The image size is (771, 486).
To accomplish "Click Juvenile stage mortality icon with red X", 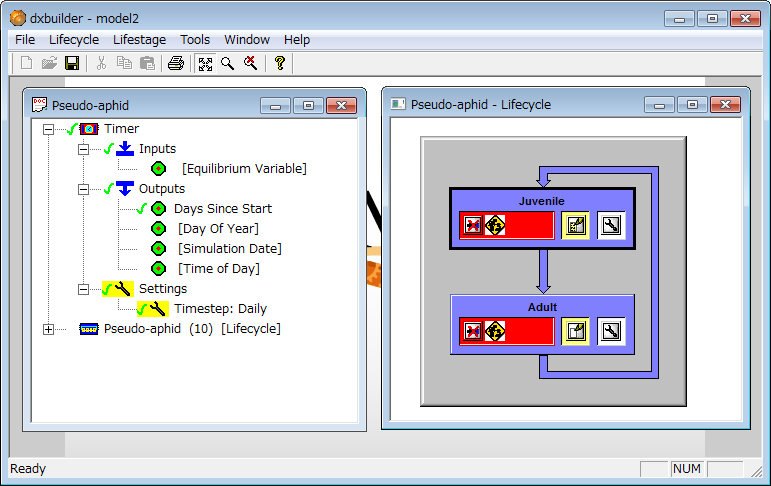I will pyautogui.click(x=473, y=226).
